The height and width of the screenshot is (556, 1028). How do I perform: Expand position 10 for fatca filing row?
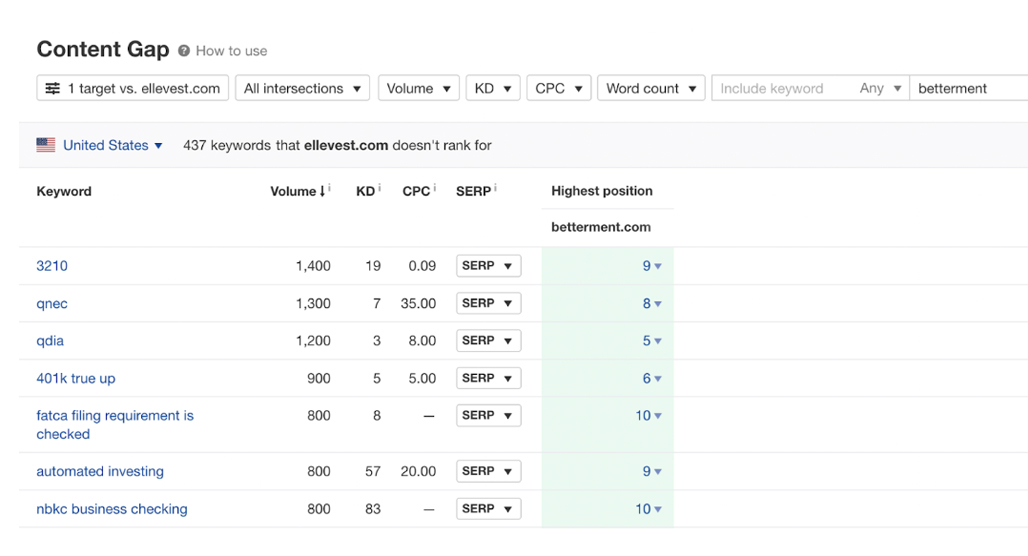click(648, 416)
